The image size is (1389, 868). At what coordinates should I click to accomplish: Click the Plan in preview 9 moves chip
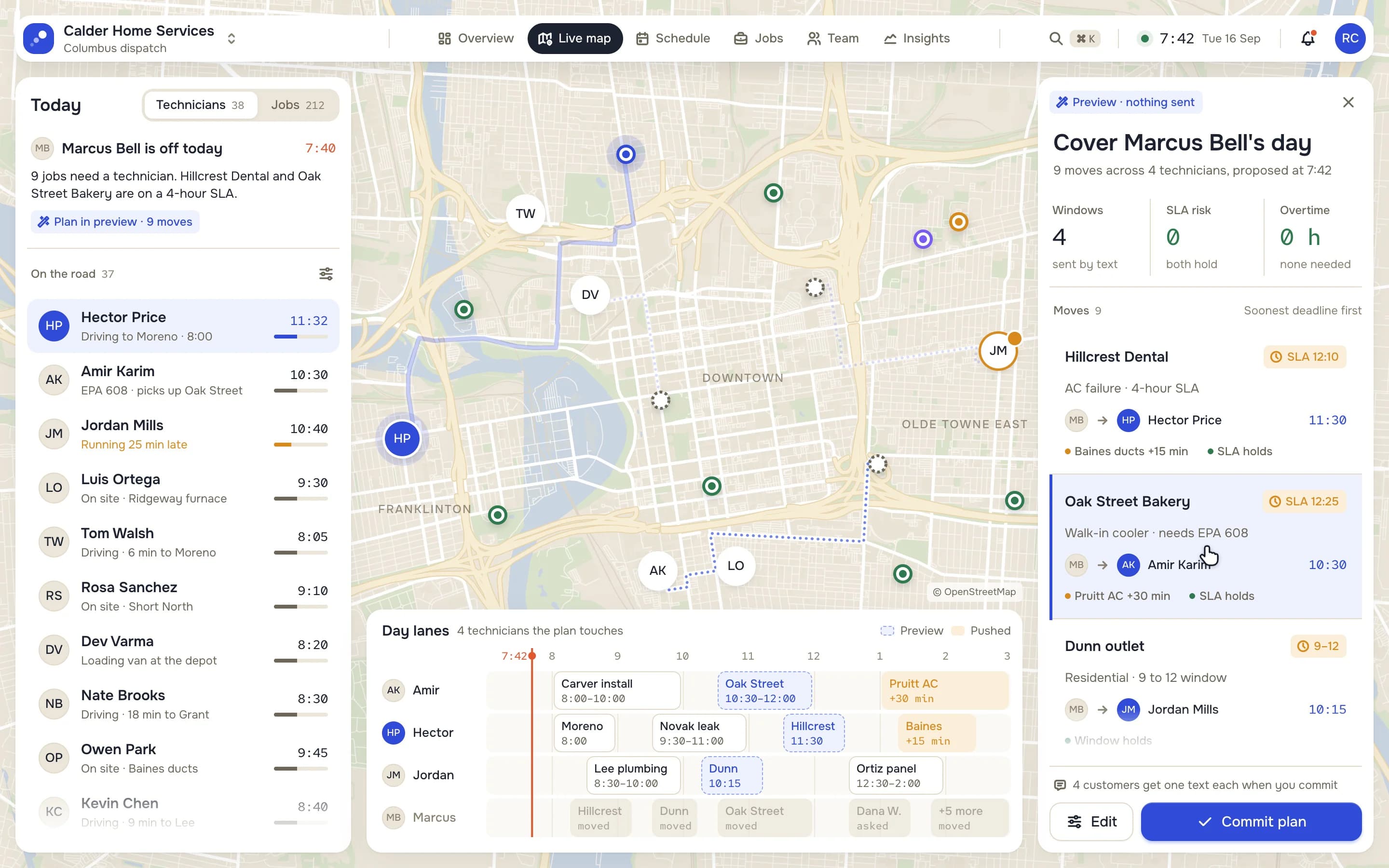[115, 222]
